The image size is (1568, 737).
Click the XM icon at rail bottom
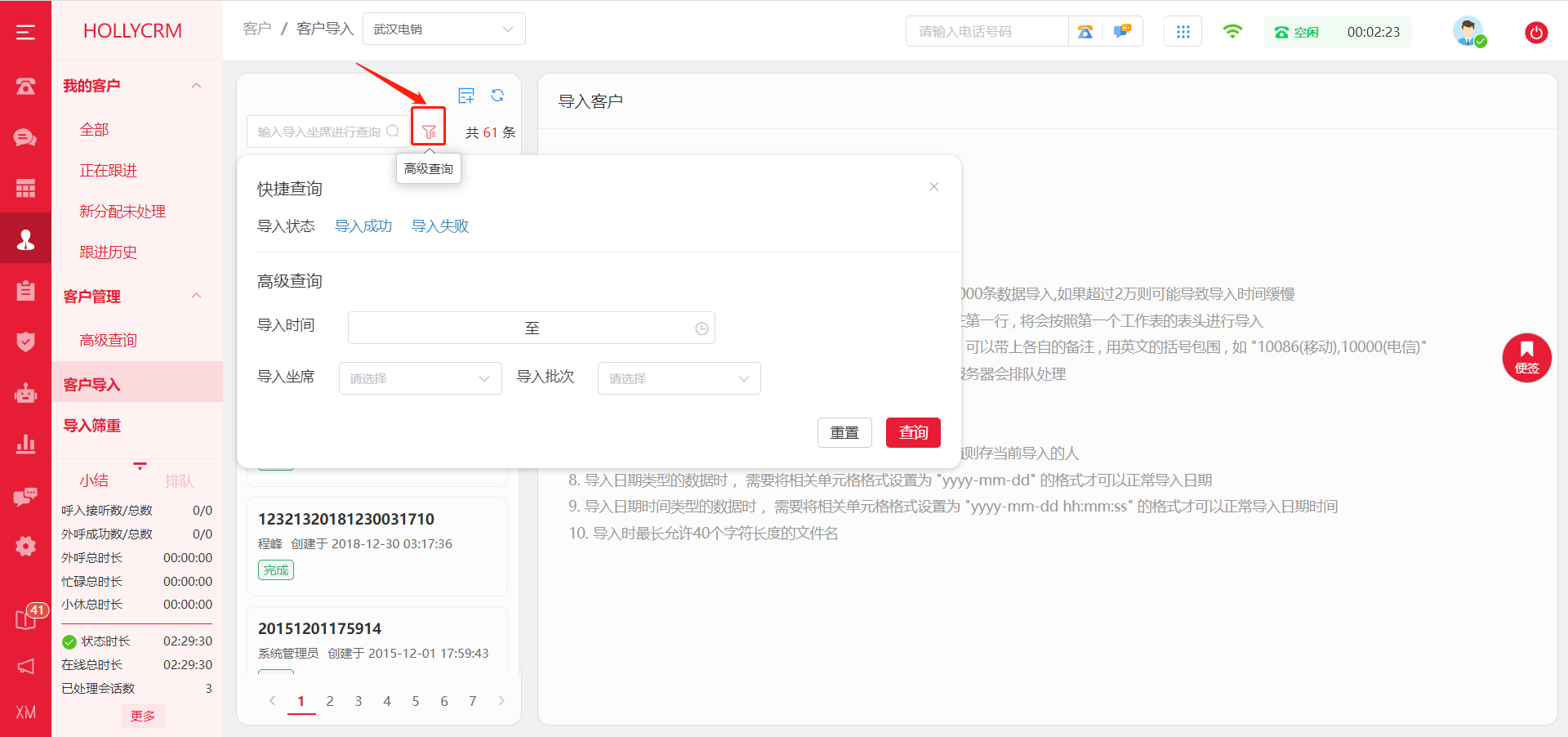(x=25, y=712)
